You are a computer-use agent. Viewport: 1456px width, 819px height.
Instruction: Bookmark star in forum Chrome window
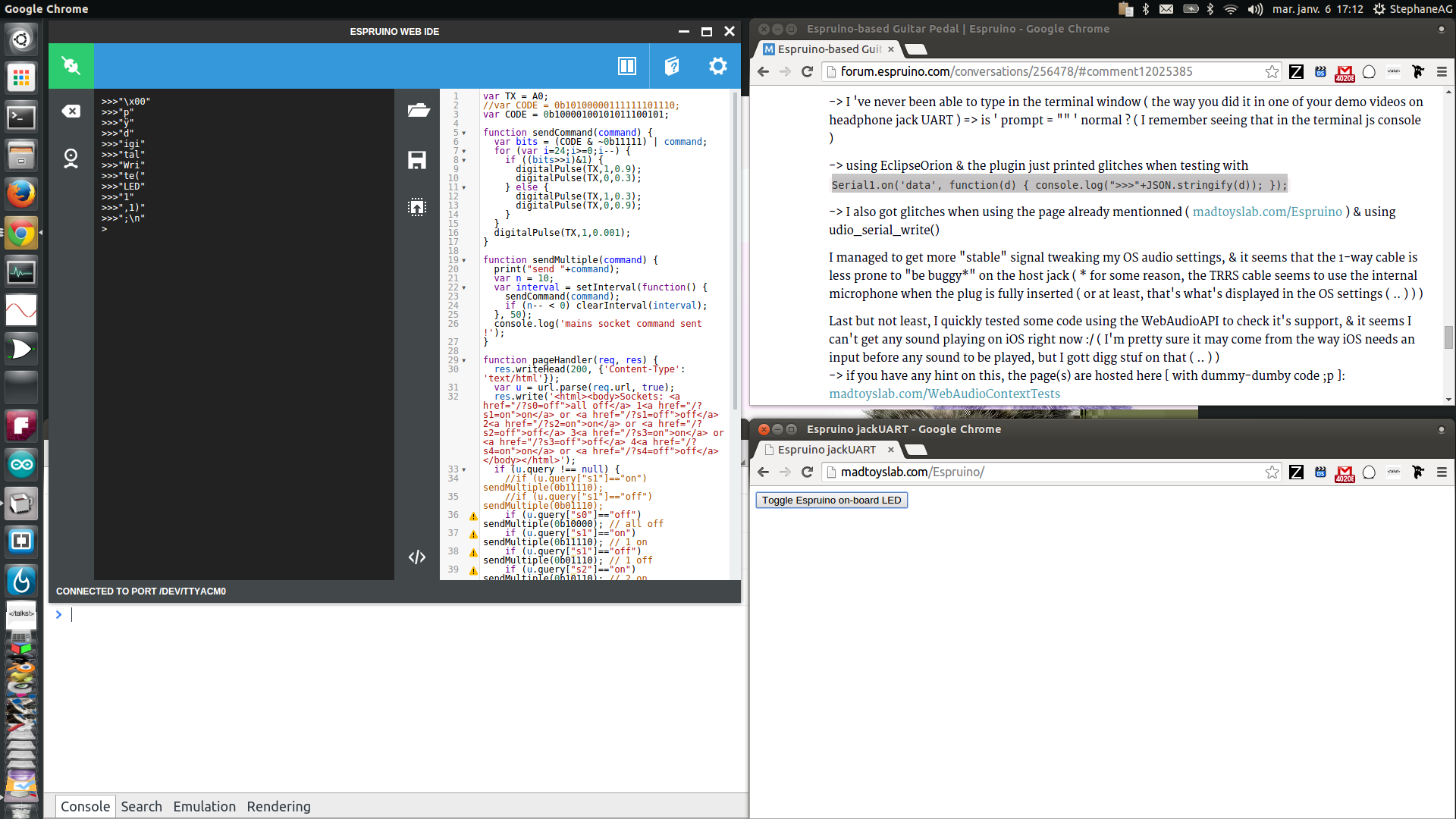(1272, 71)
